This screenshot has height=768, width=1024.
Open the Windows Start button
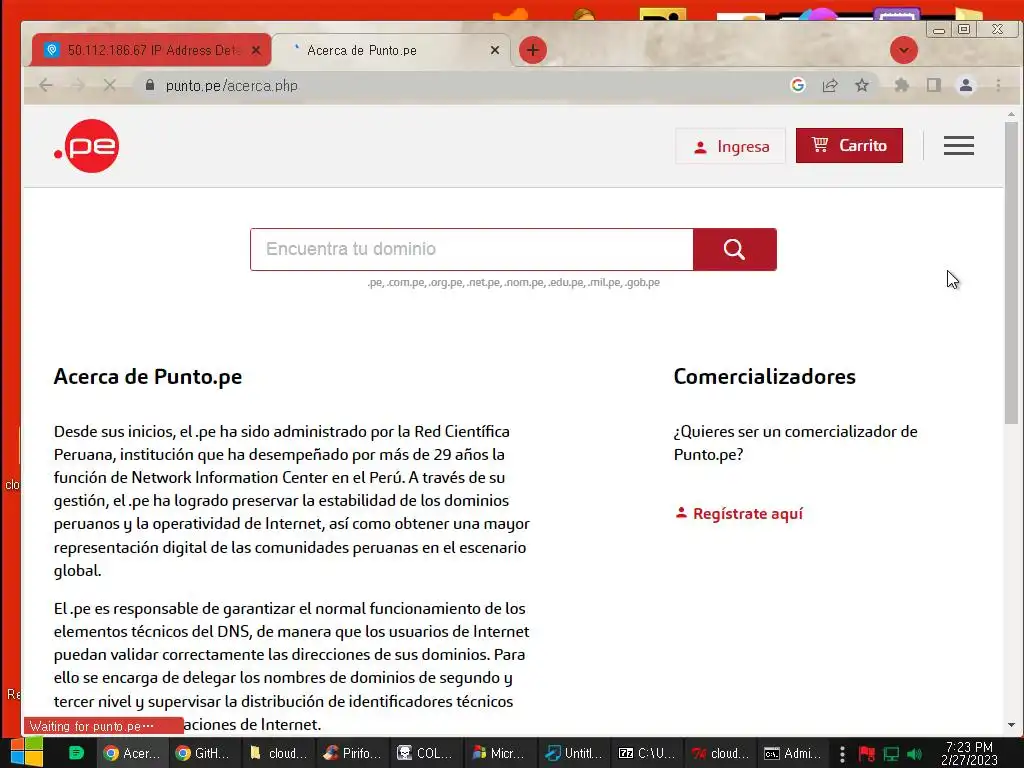point(26,753)
